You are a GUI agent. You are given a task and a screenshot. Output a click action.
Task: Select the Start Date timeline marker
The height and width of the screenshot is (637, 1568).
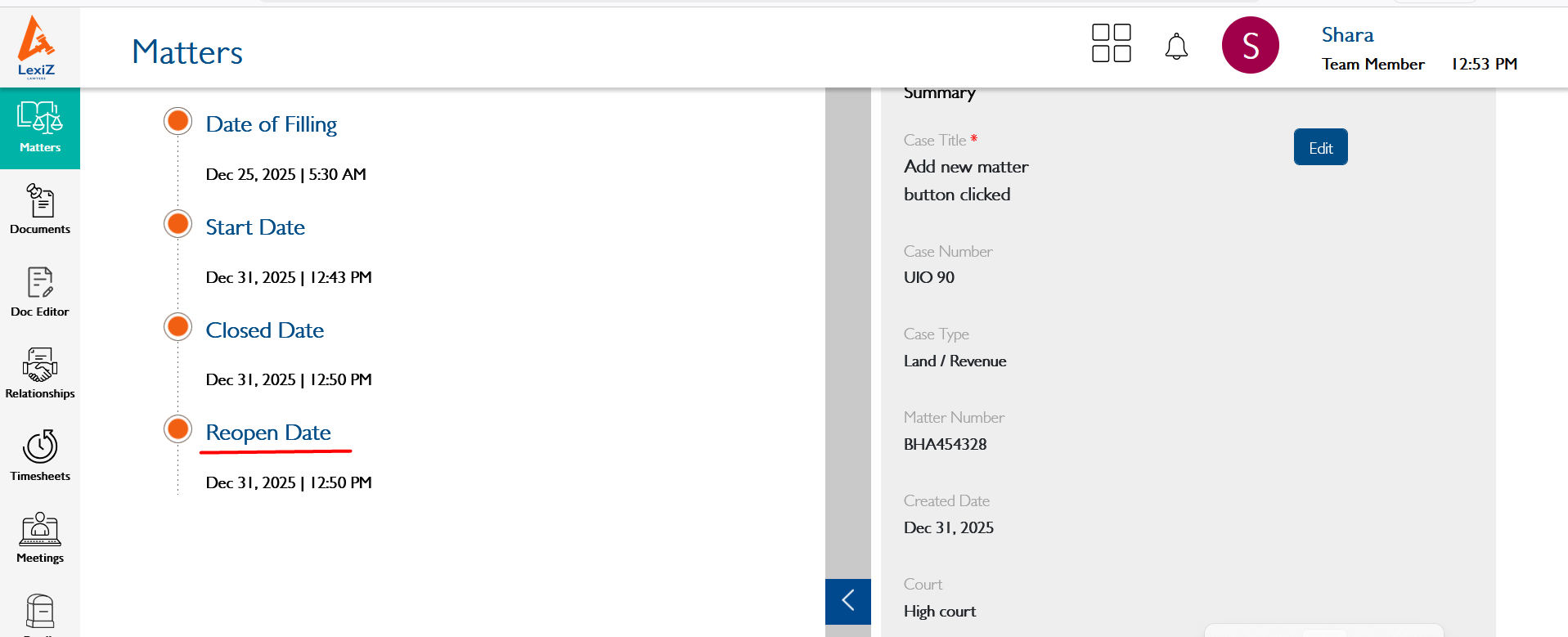[x=177, y=224]
